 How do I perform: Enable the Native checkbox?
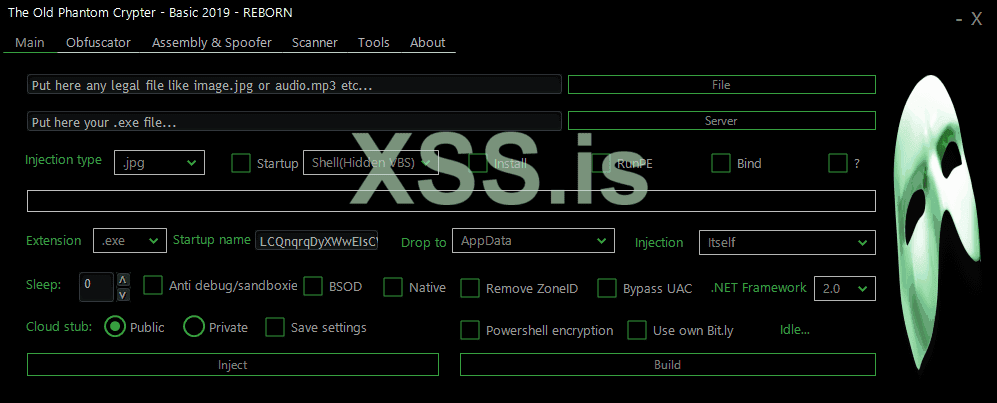[393, 287]
